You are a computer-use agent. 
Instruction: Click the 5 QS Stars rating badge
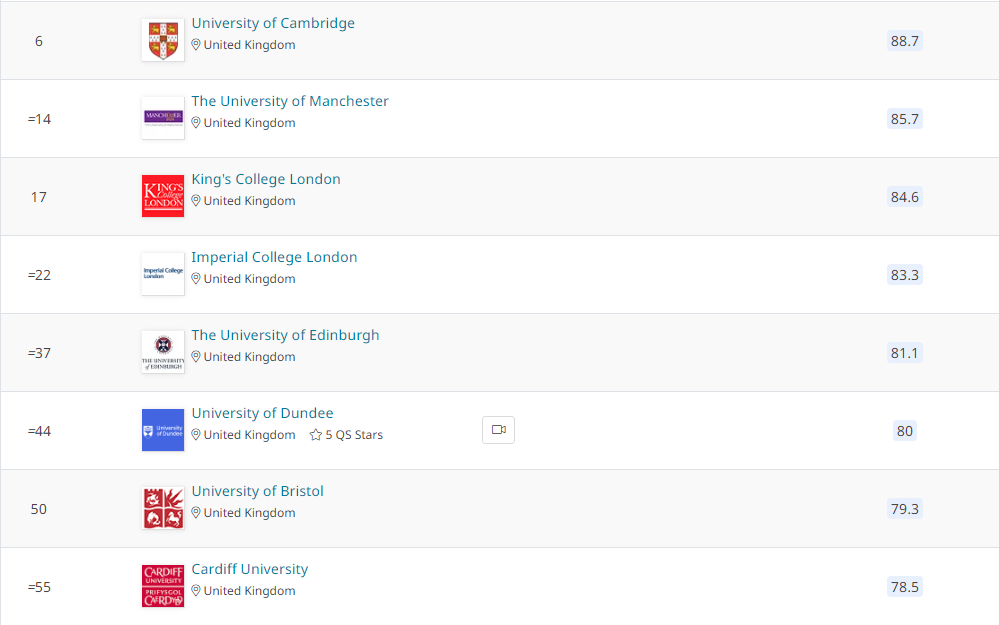347,435
